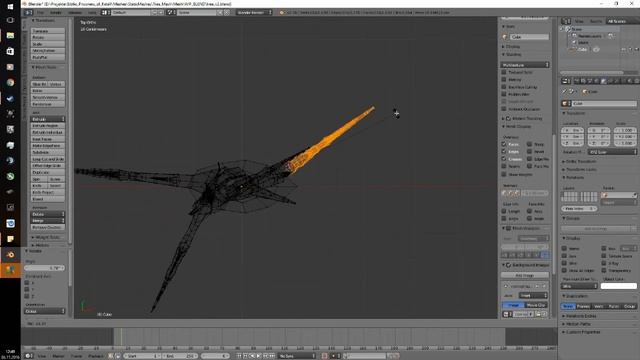Expand the Delta Transform panel

[x=582, y=162]
